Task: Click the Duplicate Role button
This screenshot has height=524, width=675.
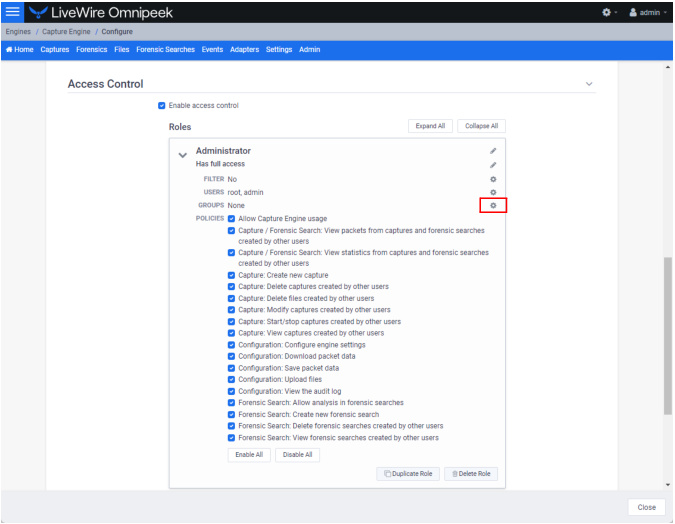Action: [408, 474]
